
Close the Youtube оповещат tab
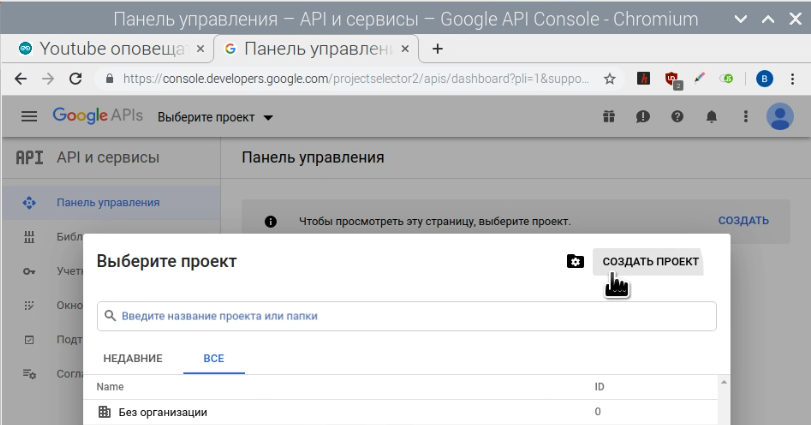click(201, 49)
